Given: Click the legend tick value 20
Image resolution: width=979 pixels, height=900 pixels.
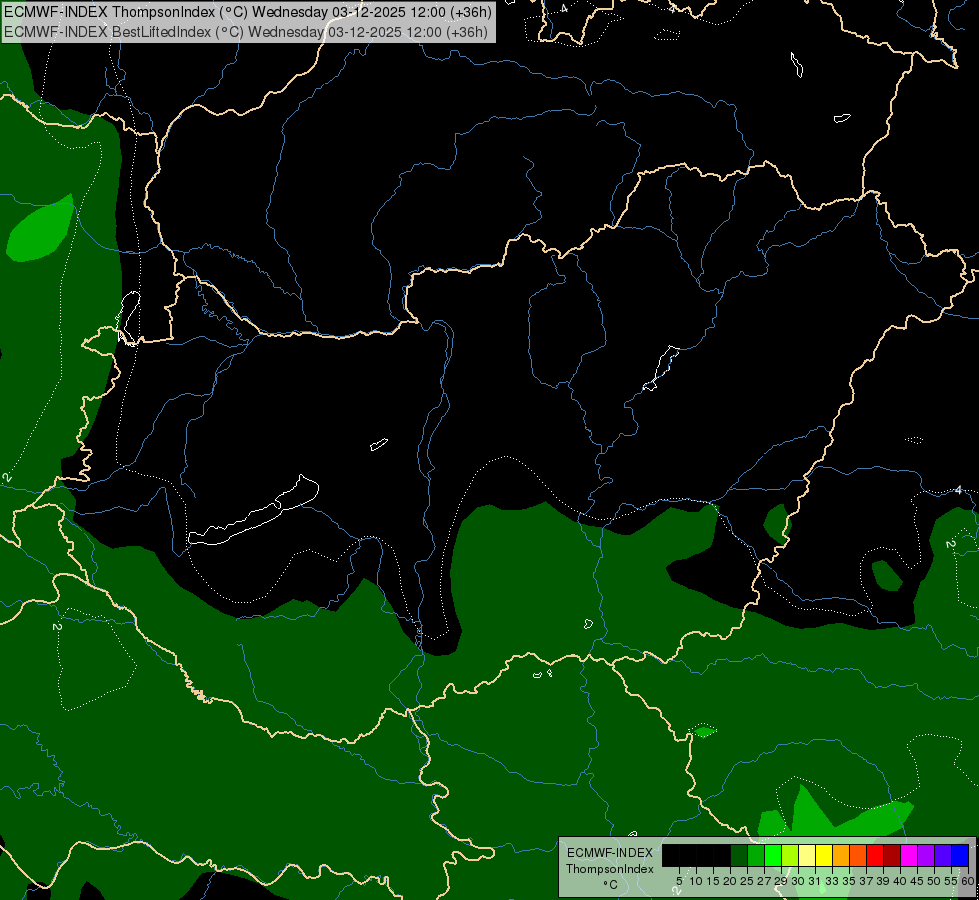Looking at the screenshot, I should pos(730,881).
